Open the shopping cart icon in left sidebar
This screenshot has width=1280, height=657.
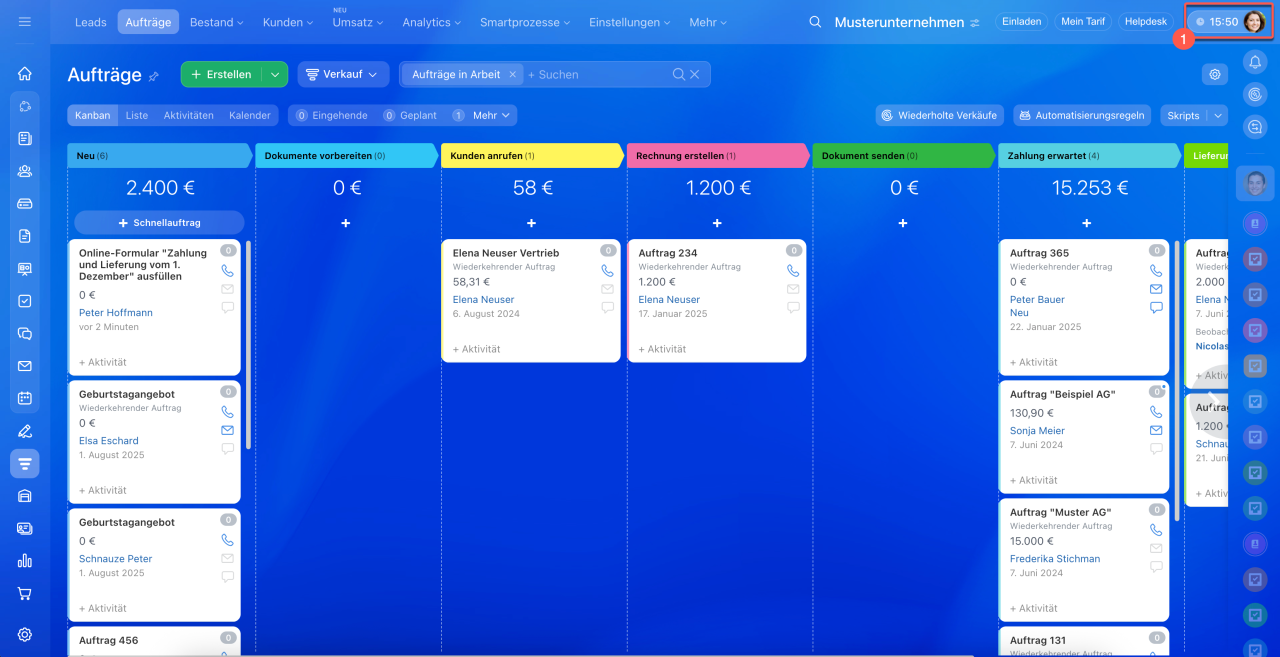[x=25, y=593]
